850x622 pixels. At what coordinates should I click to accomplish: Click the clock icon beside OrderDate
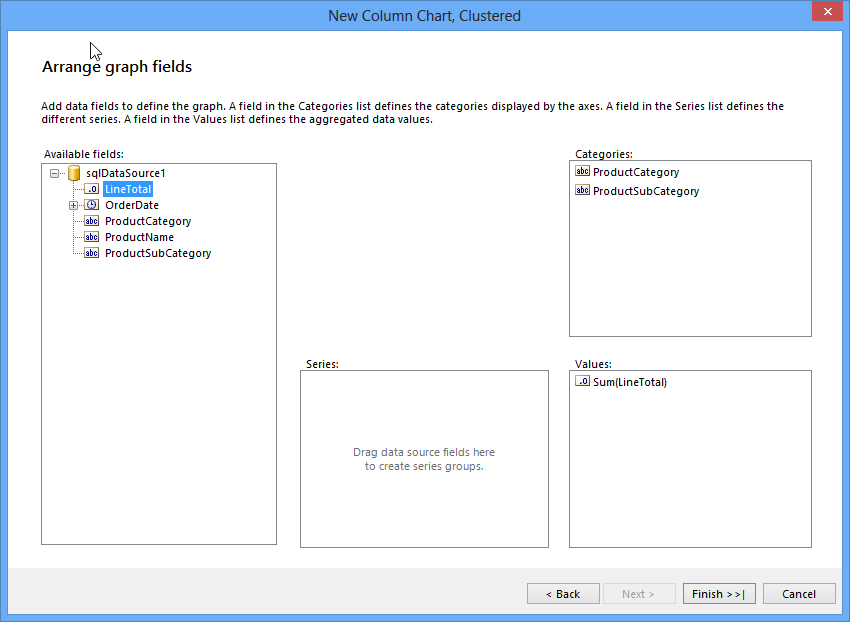click(91, 205)
